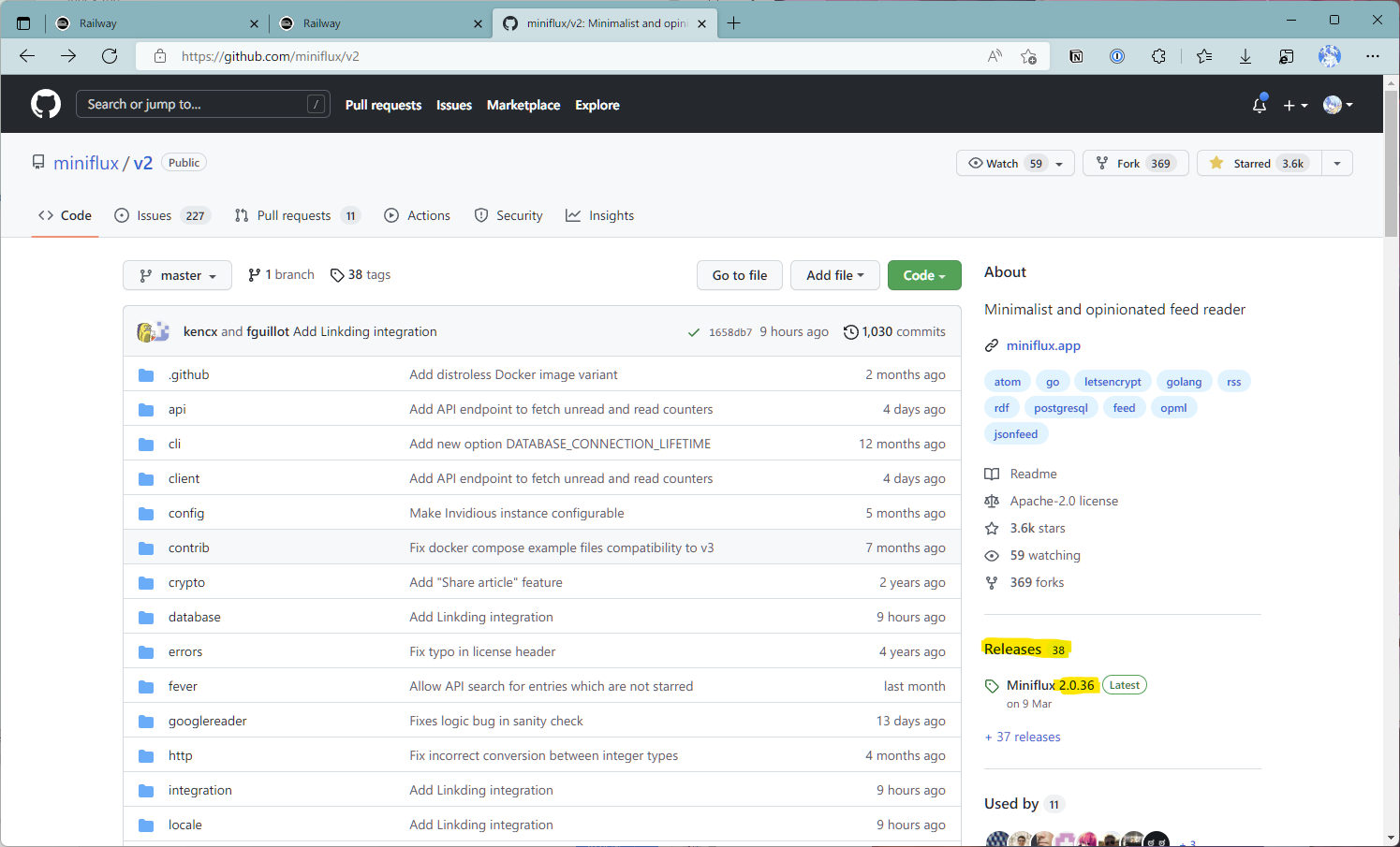The width and height of the screenshot is (1400, 847).
Task: Click the 1Password extension icon
Action: pyautogui.click(x=1117, y=56)
